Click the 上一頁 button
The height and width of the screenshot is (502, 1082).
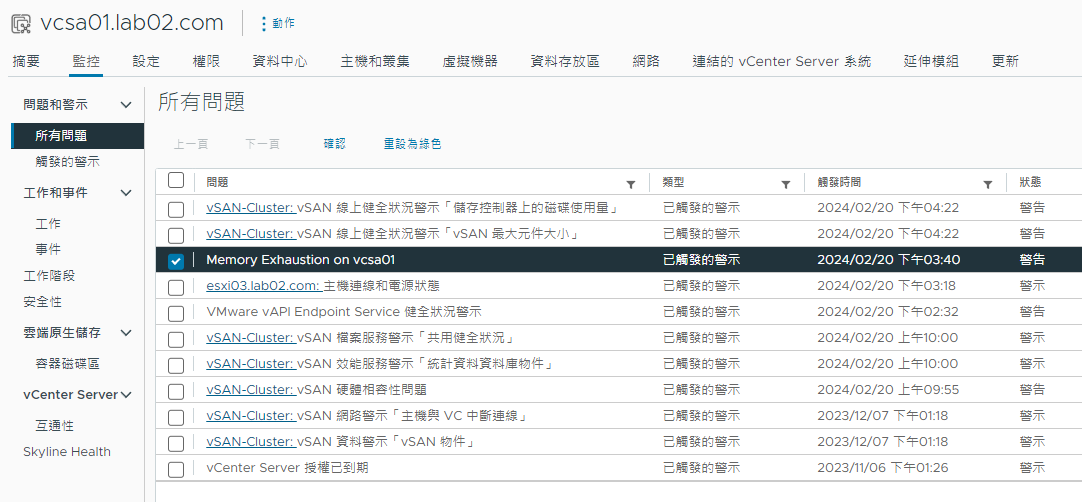click(x=190, y=144)
